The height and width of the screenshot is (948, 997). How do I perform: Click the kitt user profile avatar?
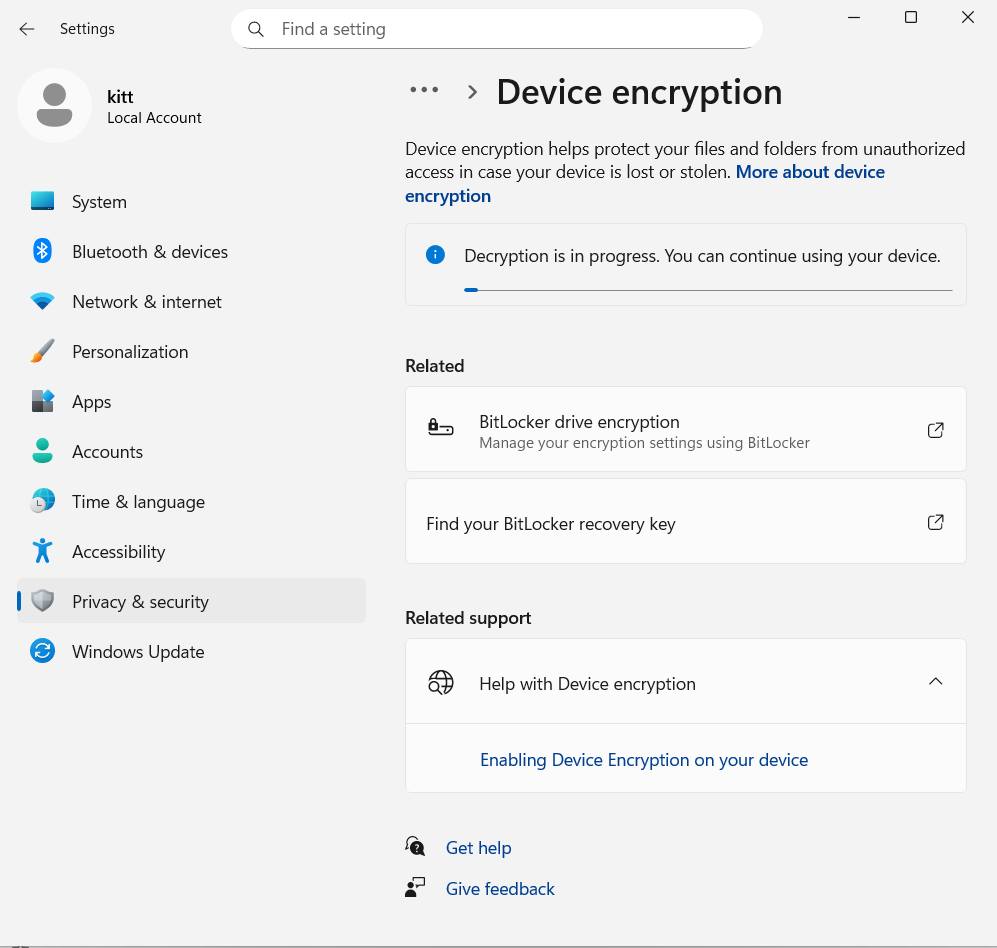pos(55,105)
